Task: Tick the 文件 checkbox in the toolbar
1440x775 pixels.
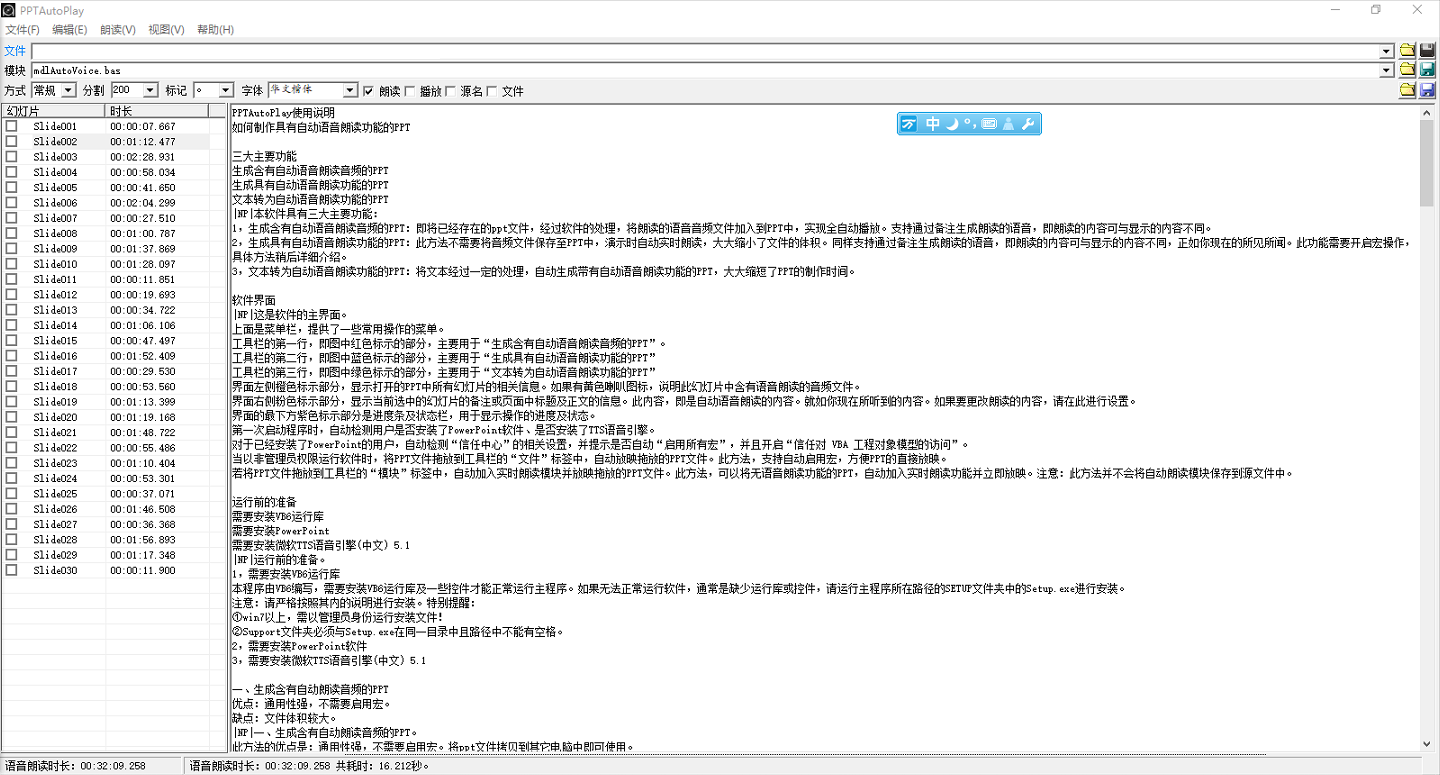Action: [491, 91]
